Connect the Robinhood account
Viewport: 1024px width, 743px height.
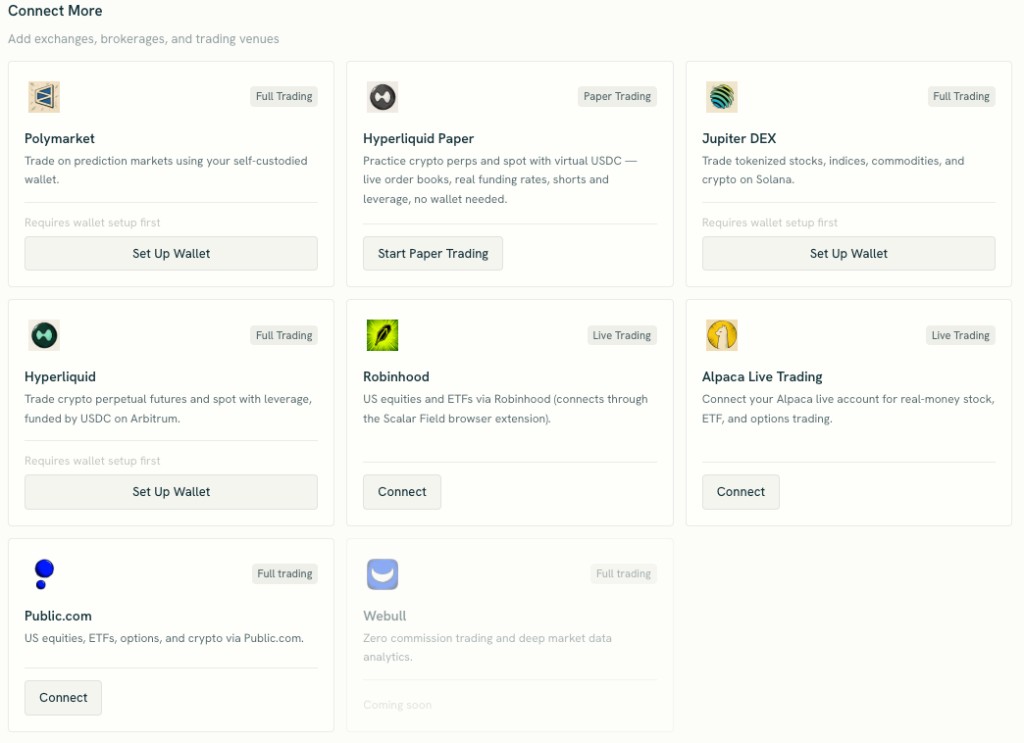[402, 492]
